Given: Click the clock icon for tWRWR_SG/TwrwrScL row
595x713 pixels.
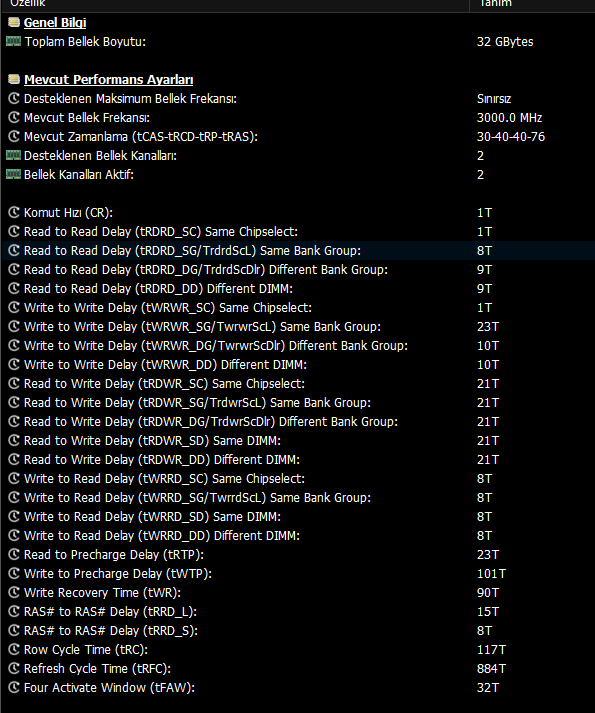Looking at the screenshot, I should click(x=14, y=326).
